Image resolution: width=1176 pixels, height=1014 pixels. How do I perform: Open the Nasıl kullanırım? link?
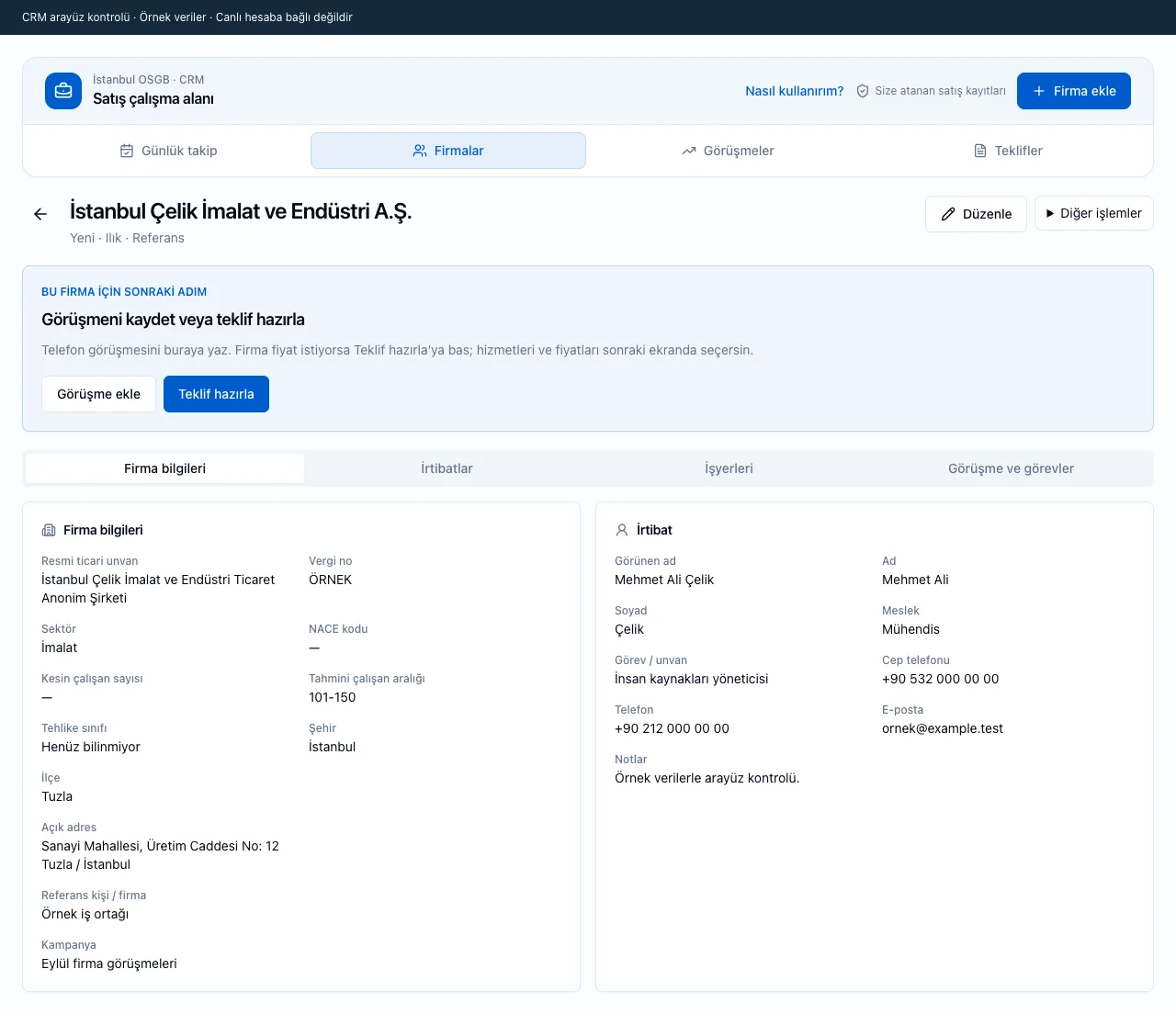(x=794, y=91)
